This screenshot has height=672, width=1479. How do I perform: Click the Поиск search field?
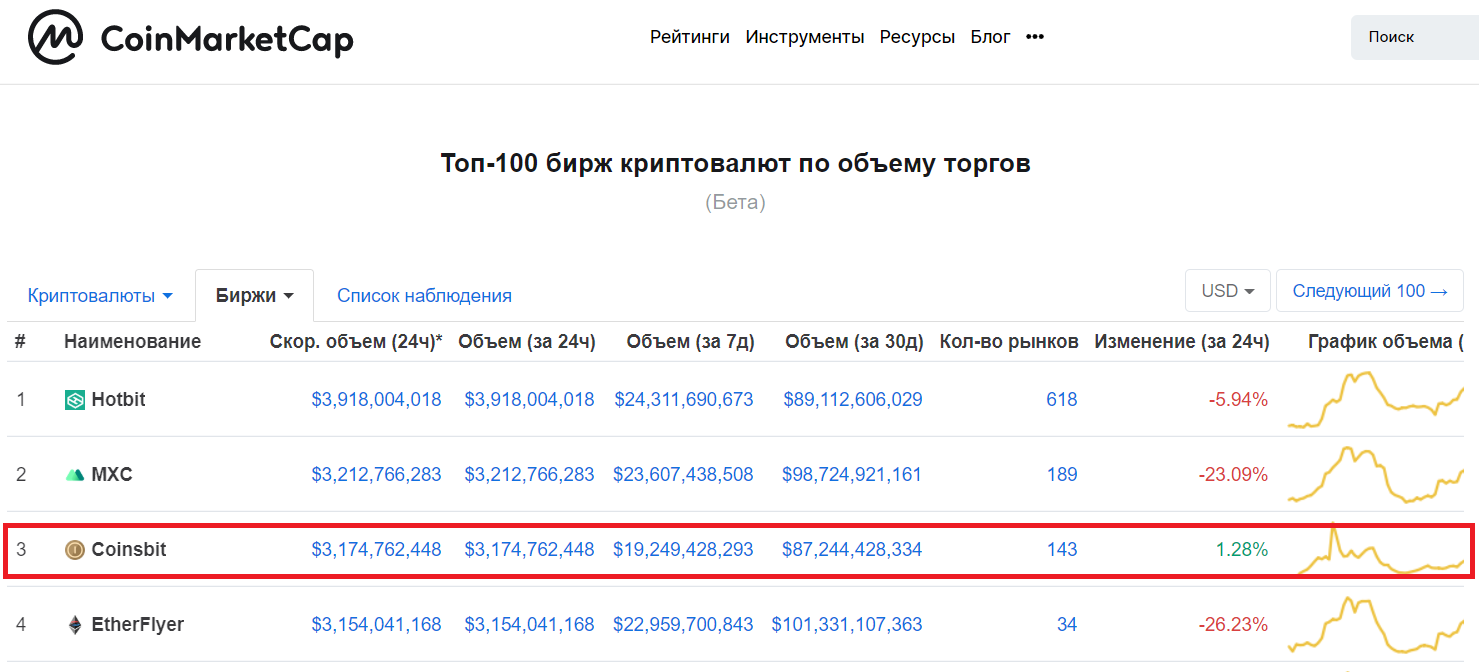coord(1415,37)
